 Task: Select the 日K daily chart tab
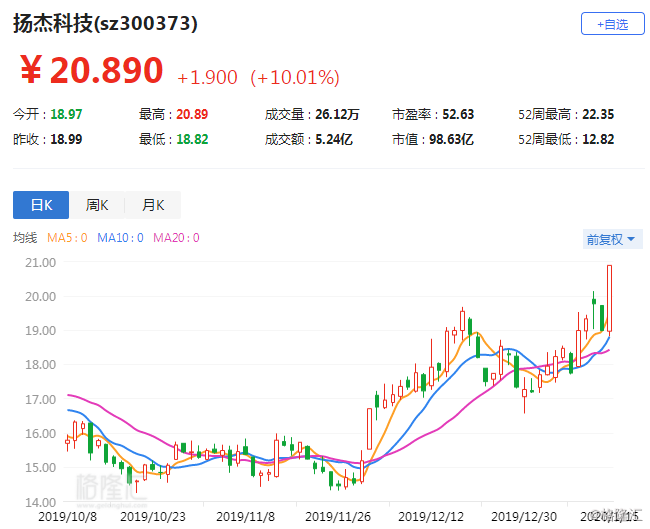[41, 205]
